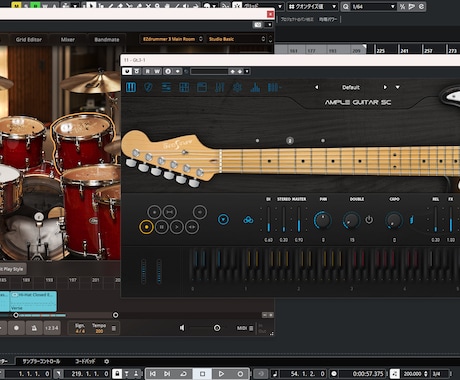Open the bar-chart EQ icon in Ample Guitar
The image size is (460, 380).
click(255, 87)
